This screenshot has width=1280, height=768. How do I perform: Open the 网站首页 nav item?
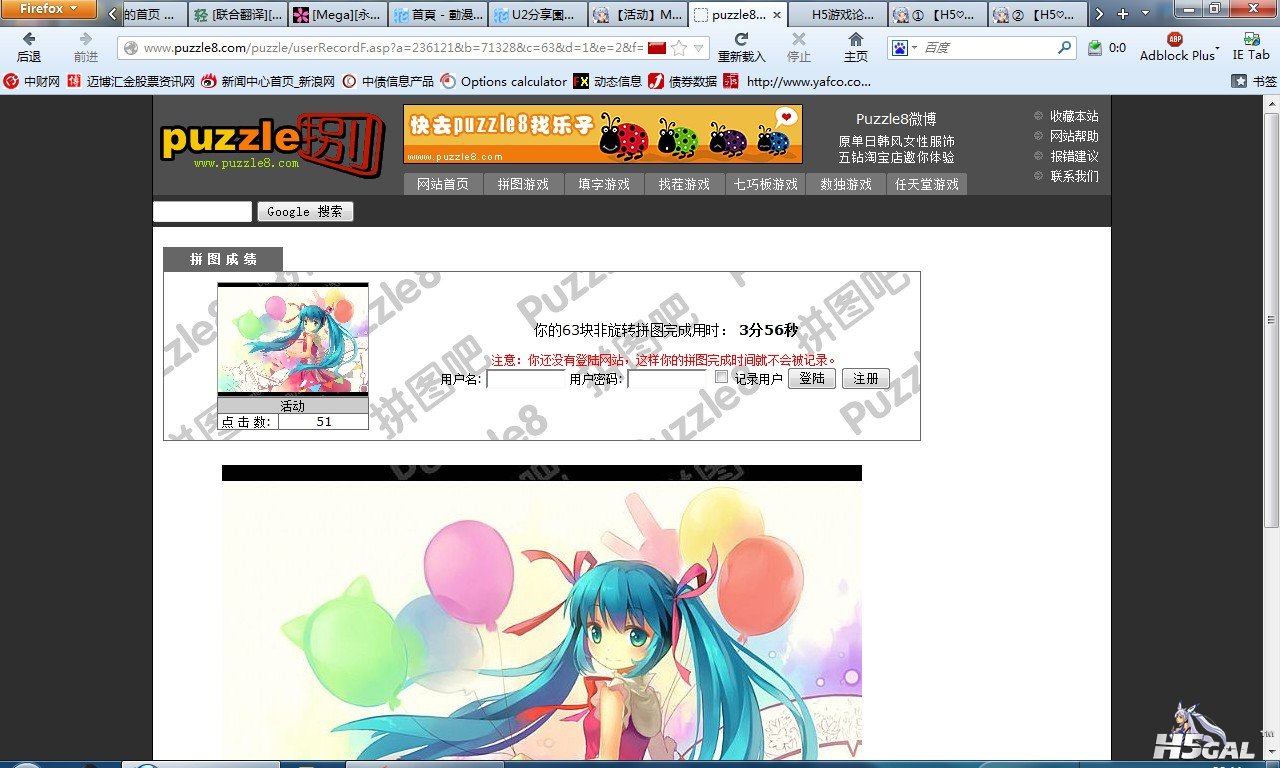(443, 184)
